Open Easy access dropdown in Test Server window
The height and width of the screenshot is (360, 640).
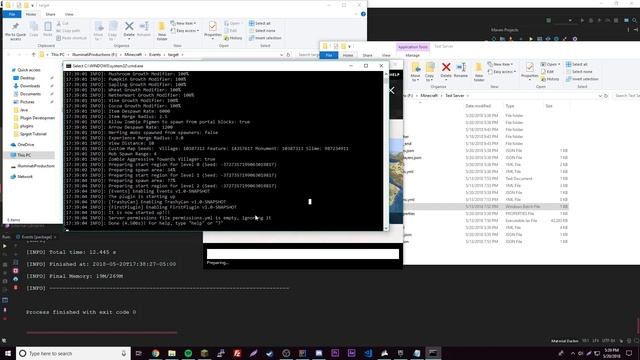click(502, 72)
